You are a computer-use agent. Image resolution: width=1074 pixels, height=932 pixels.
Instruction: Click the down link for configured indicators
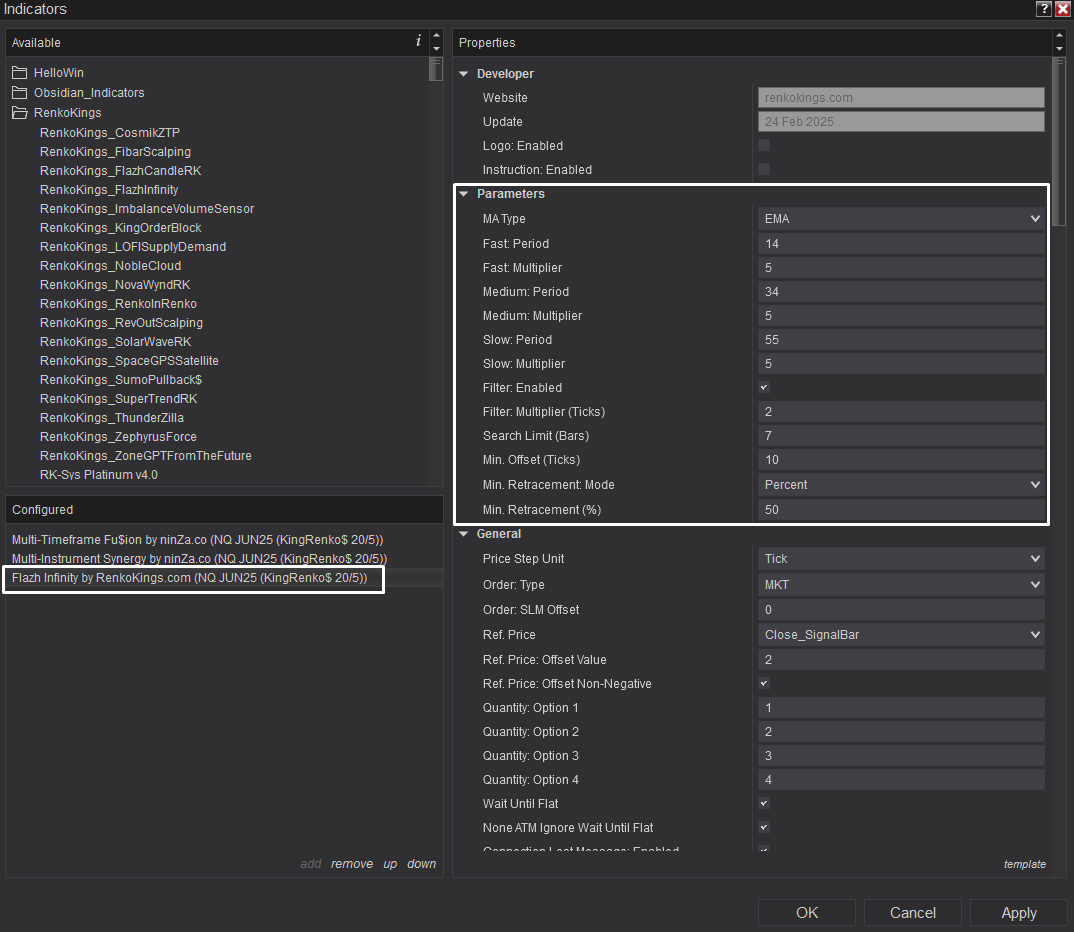(x=421, y=864)
